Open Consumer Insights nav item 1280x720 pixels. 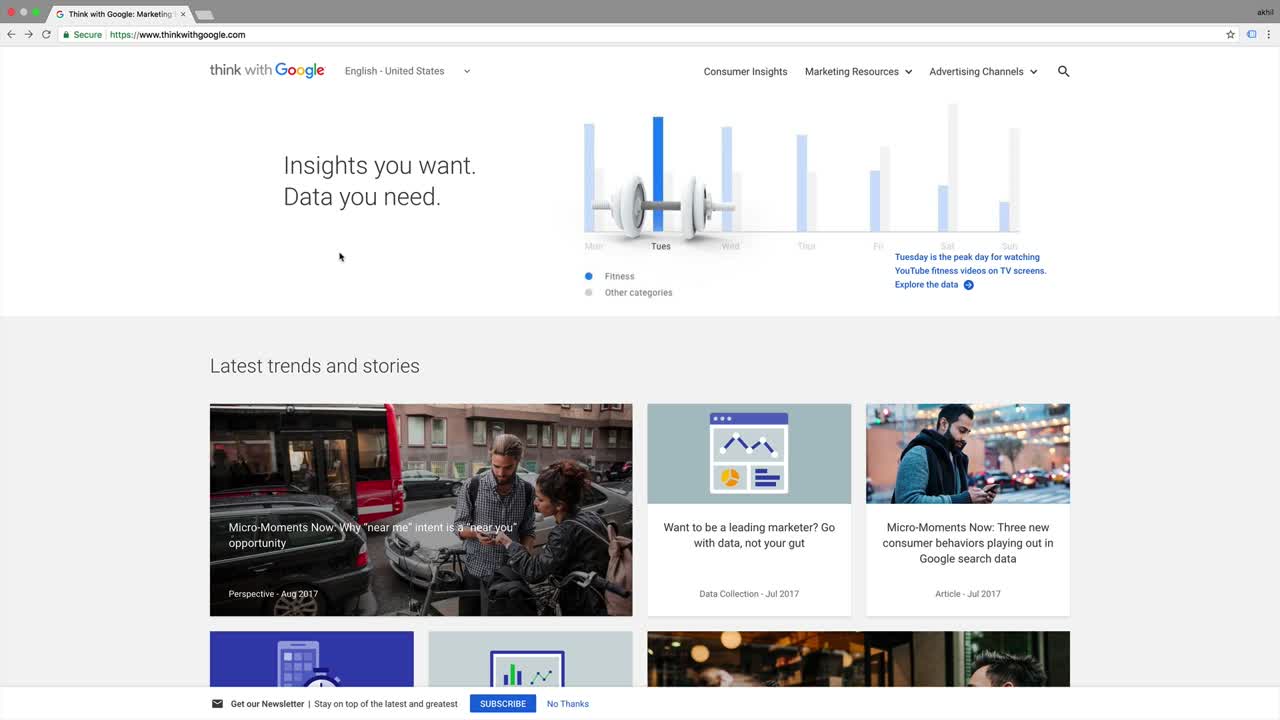pyautogui.click(x=745, y=71)
